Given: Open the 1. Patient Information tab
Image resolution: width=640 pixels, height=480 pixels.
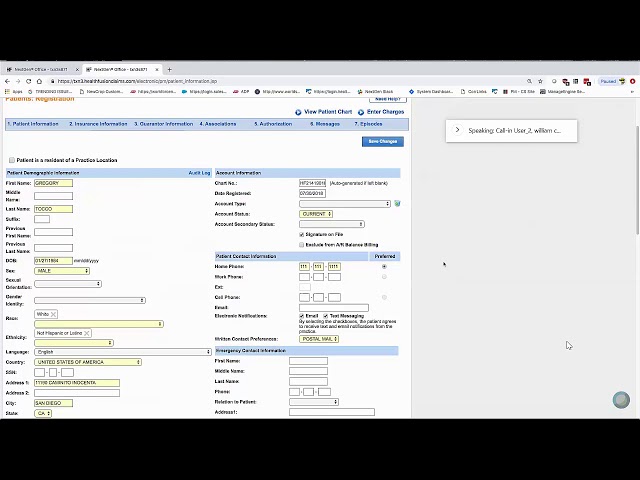Looking at the screenshot, I should coord(33,124).
